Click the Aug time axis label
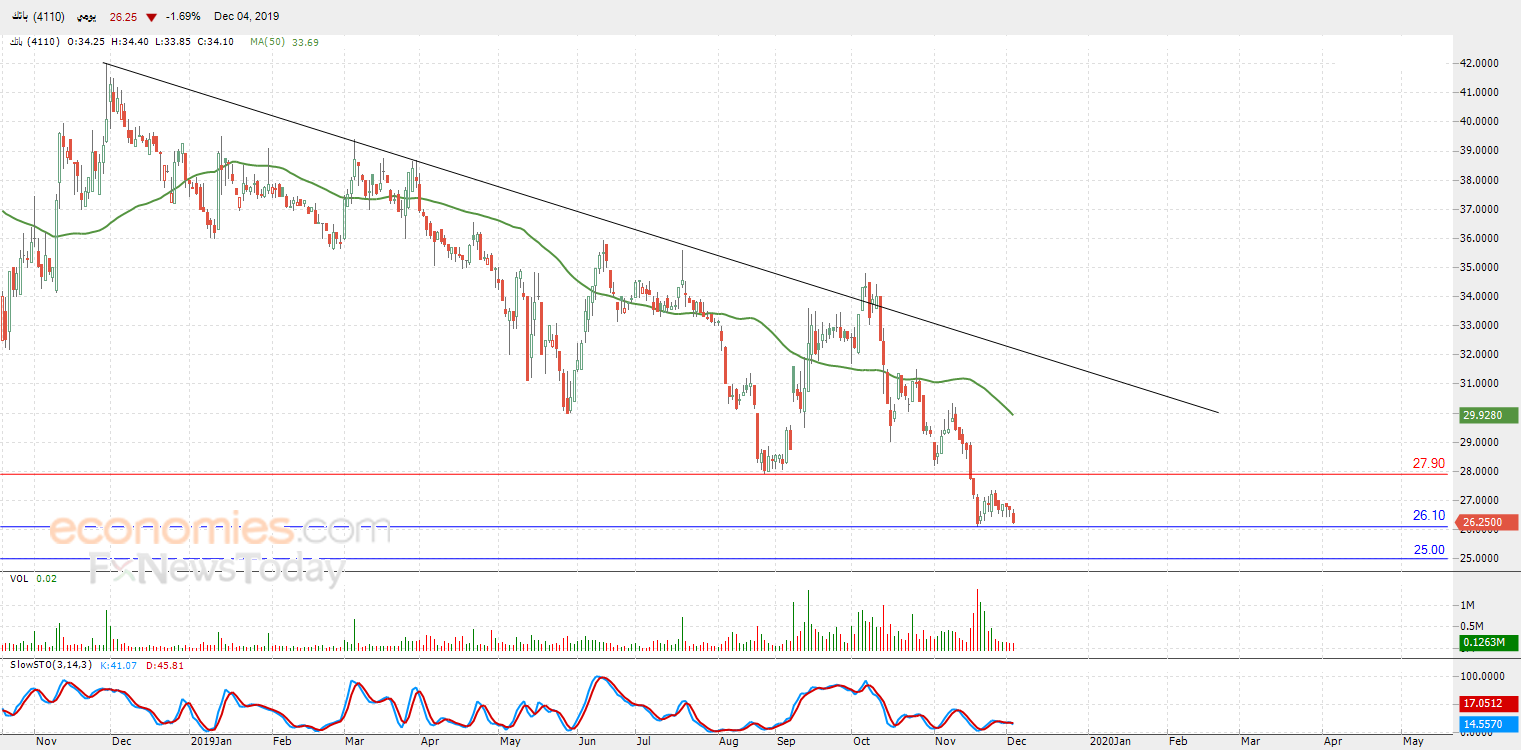Screen dimensions: 1521x750 pyautogui.click(x=729, y=742)
